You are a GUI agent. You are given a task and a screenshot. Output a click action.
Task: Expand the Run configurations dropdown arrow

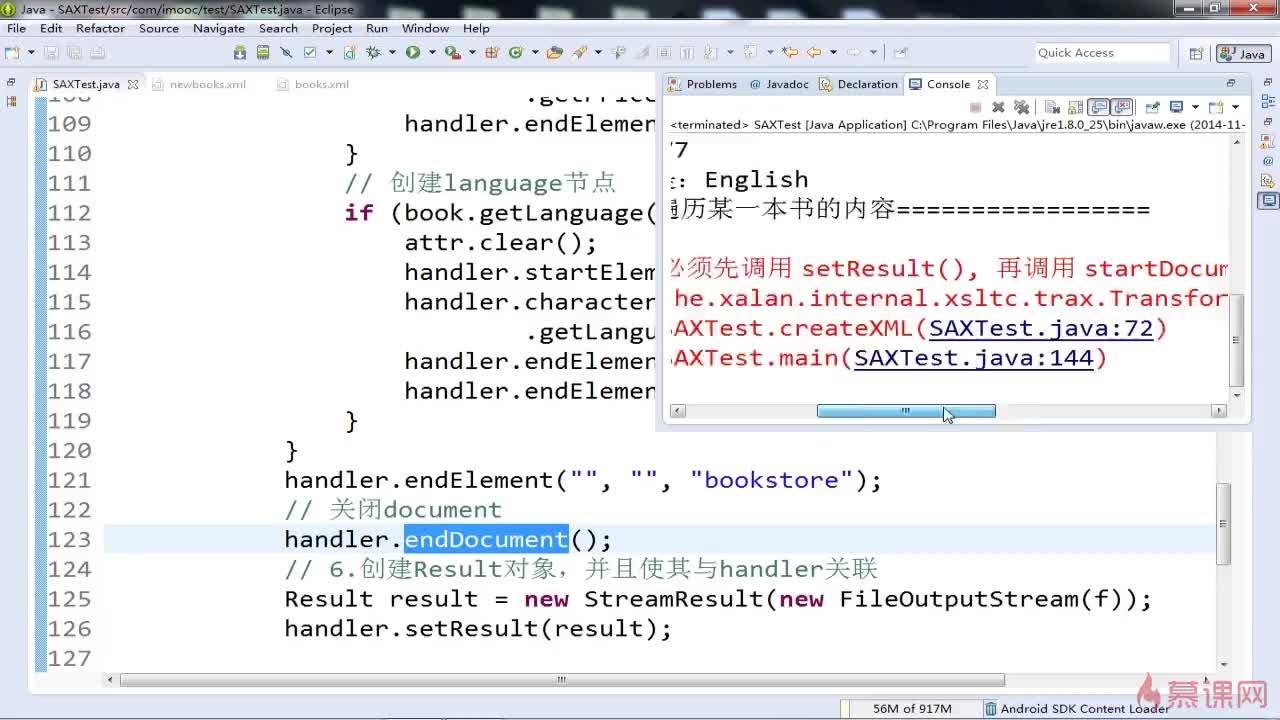[432, 53]
